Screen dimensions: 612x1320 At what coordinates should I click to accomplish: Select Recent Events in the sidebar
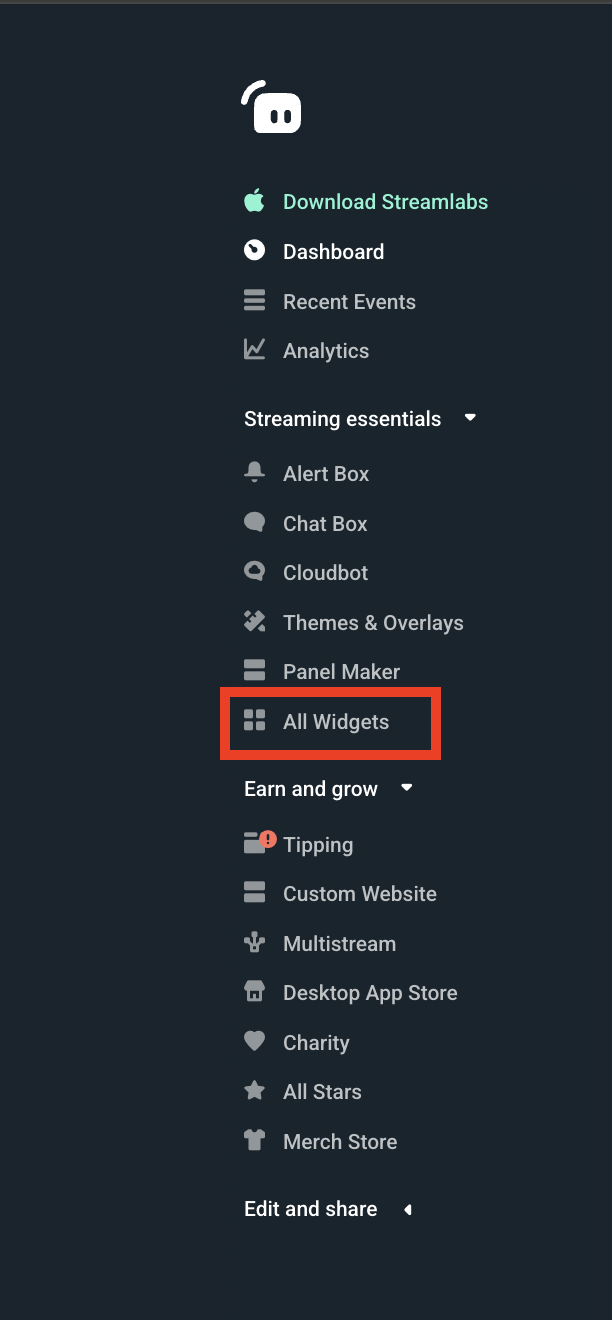click(350, 301)
